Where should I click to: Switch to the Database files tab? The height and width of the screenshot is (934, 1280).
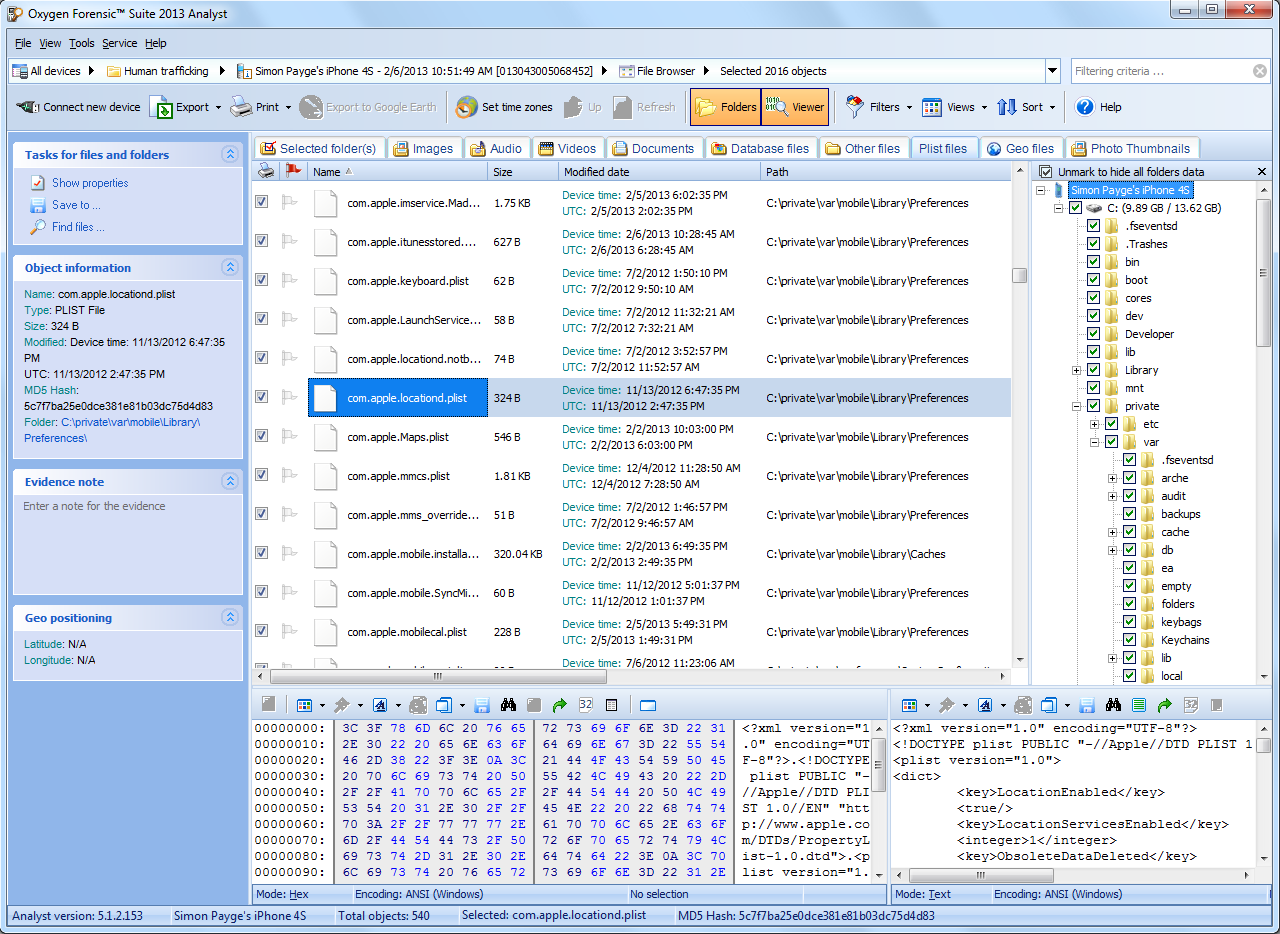click(761, 148)
